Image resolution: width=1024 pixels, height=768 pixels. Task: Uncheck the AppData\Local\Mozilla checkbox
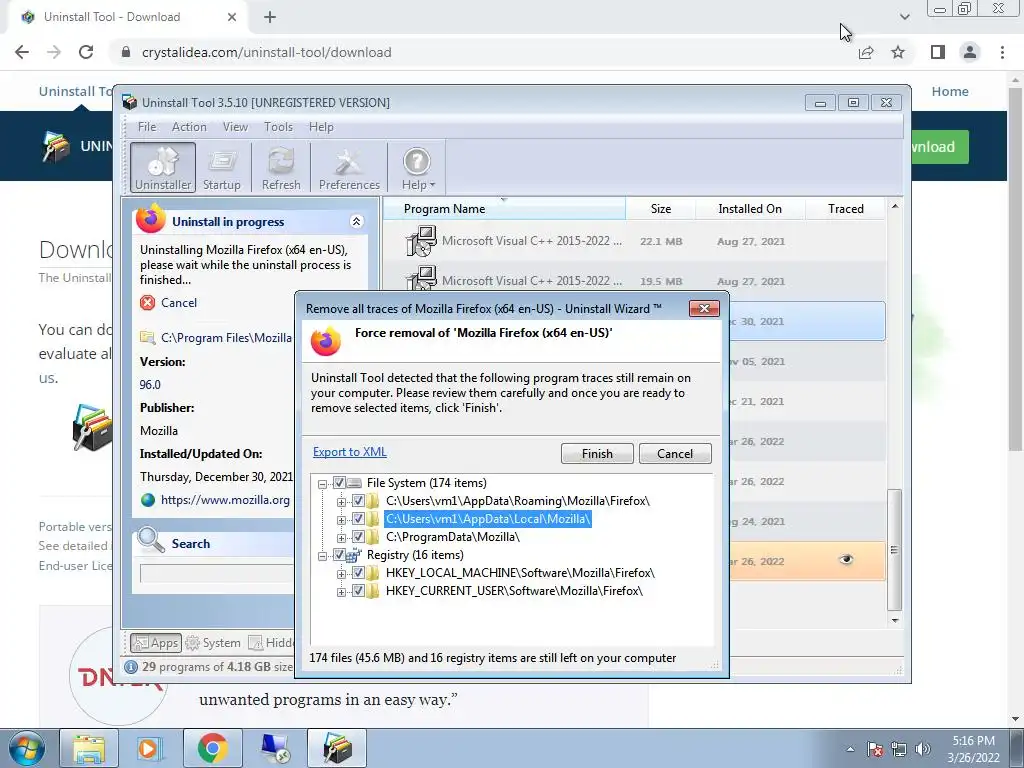point(358,519)
